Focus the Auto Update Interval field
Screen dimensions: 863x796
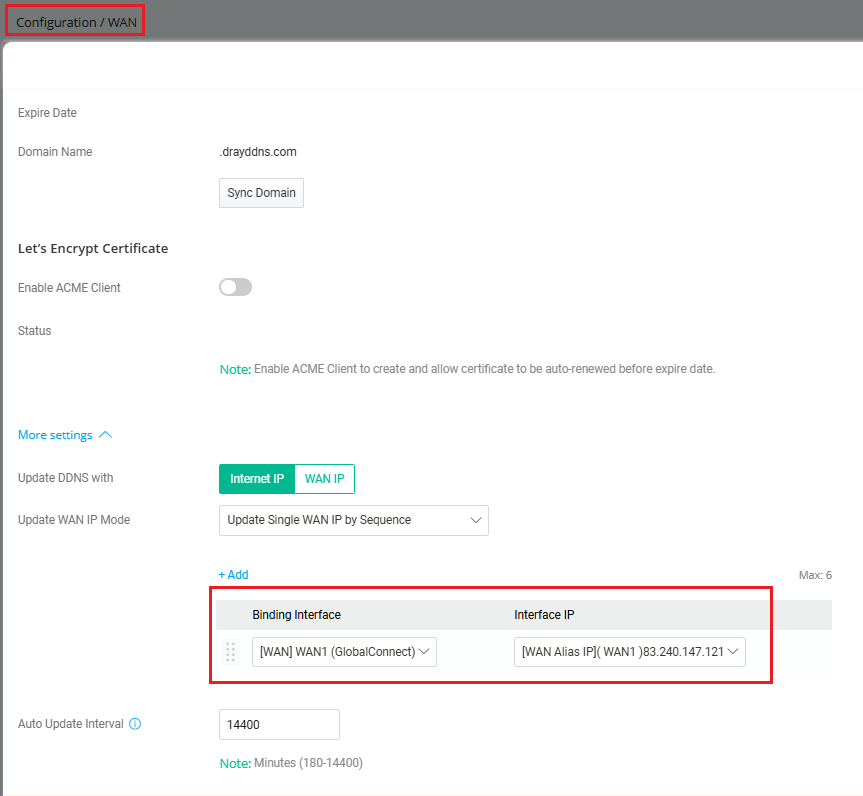(279, 724)
